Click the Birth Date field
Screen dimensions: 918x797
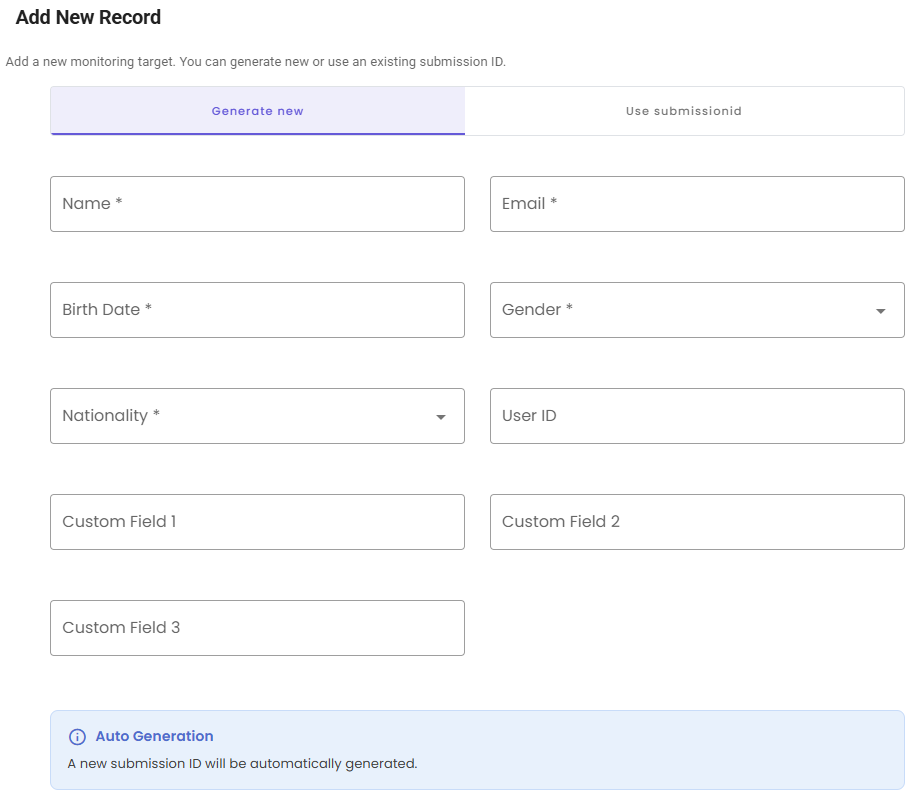coord(257,310)
